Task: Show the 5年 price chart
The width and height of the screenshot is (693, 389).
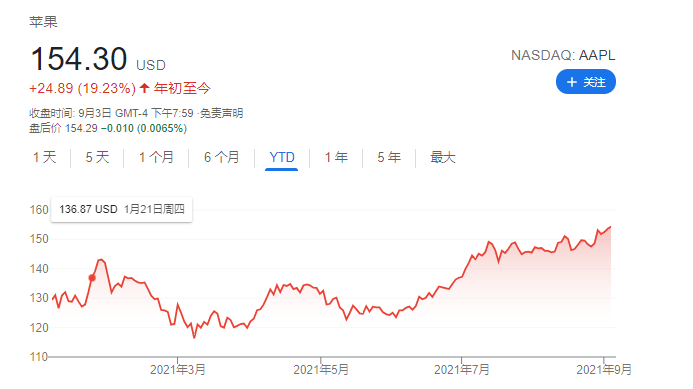Action: click(x=389, y=157)
